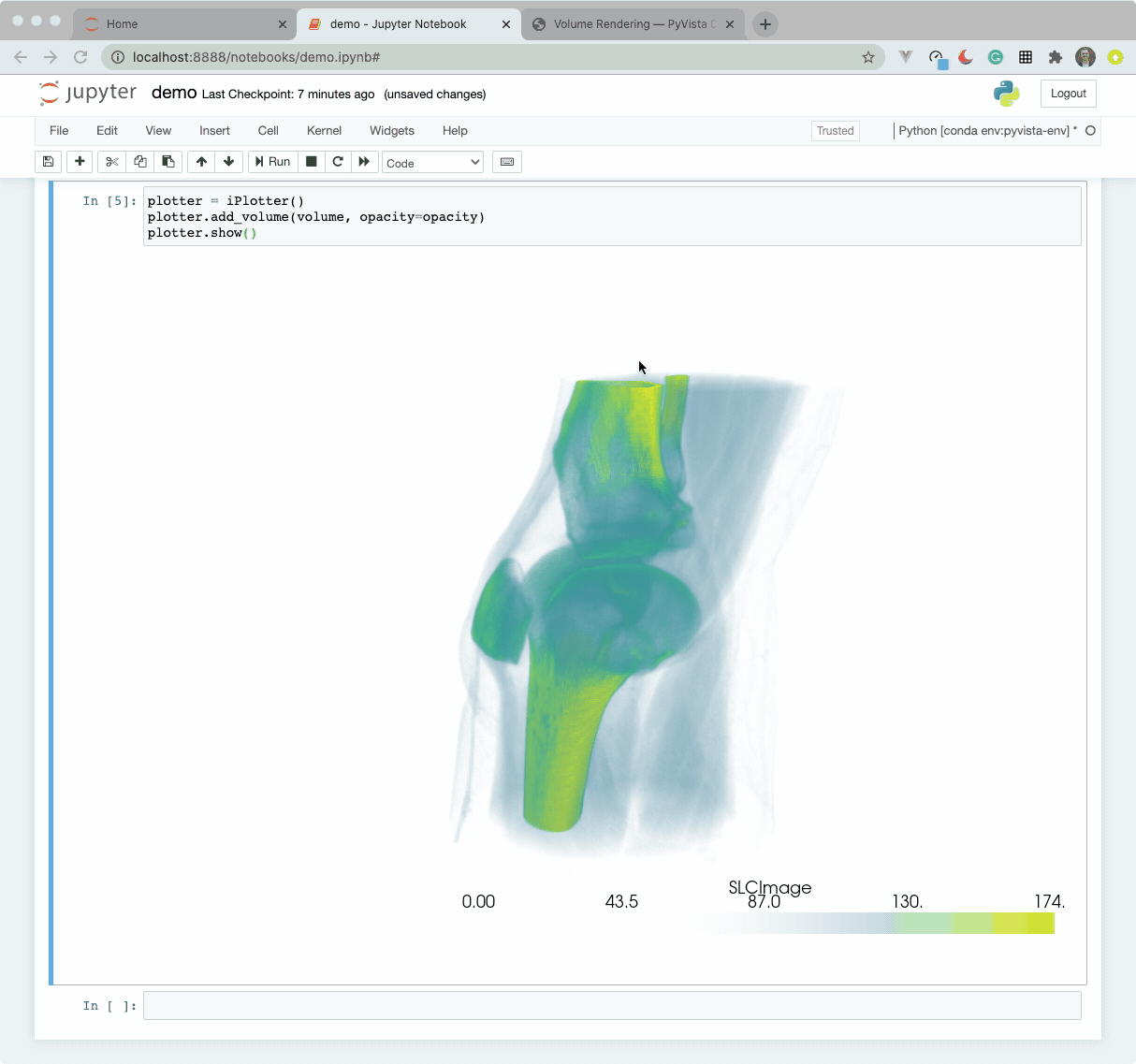This screenshot has height=1064, width=1136.
Task: Open the browser extensions puzzle icon
Action: click(x=1056, y=57)
